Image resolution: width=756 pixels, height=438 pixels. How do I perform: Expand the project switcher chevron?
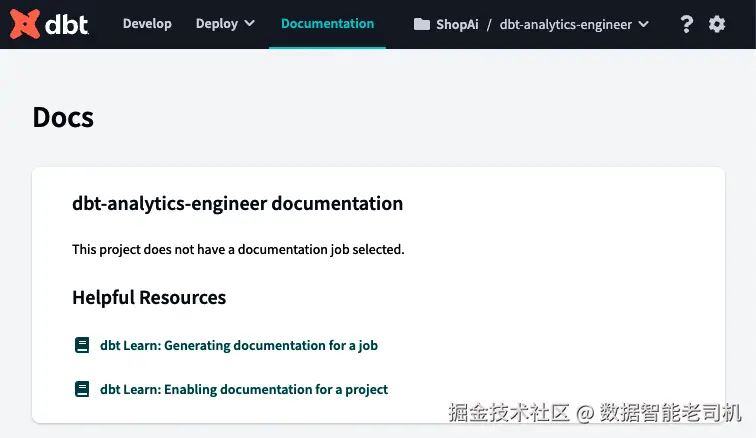coord(644,24)
